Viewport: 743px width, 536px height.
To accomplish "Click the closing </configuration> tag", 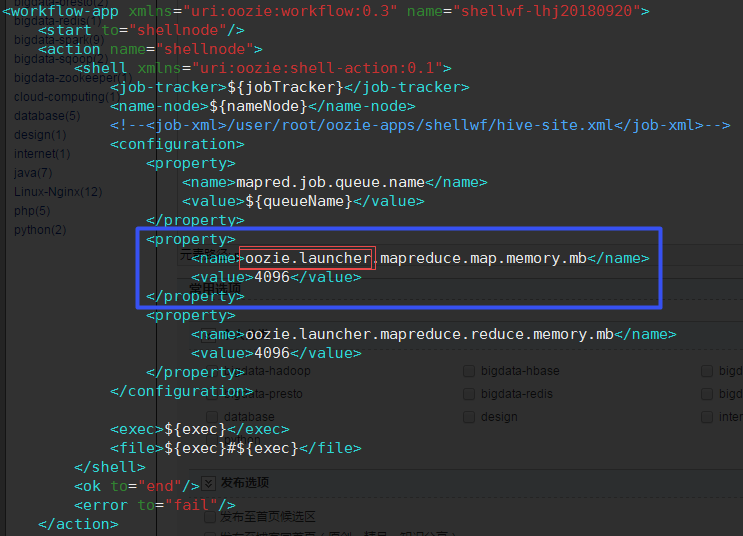I will (x=181, y=391).
